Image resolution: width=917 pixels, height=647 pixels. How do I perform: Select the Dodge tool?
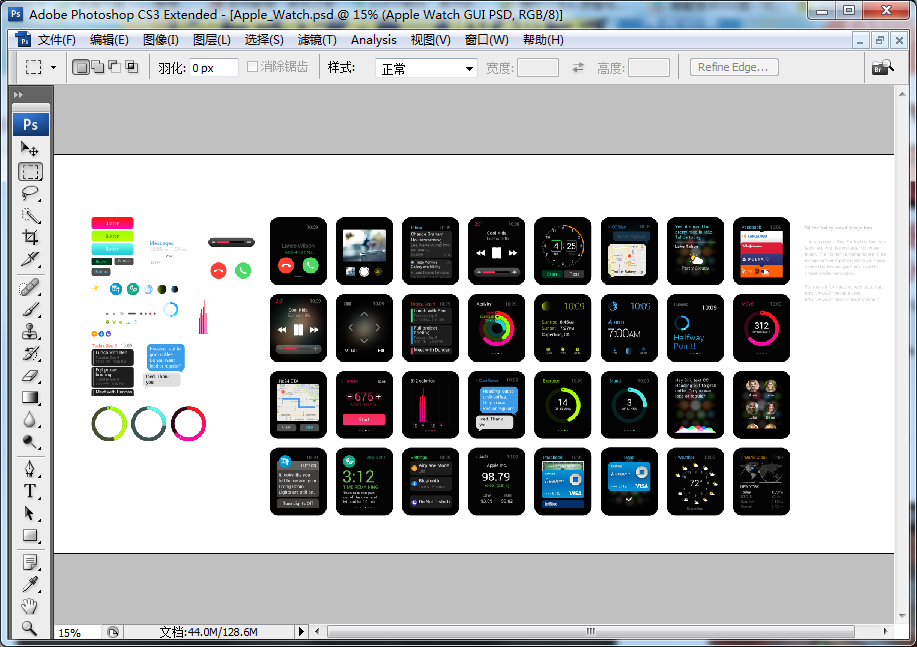pyautogui.click(x=30, y=442)
